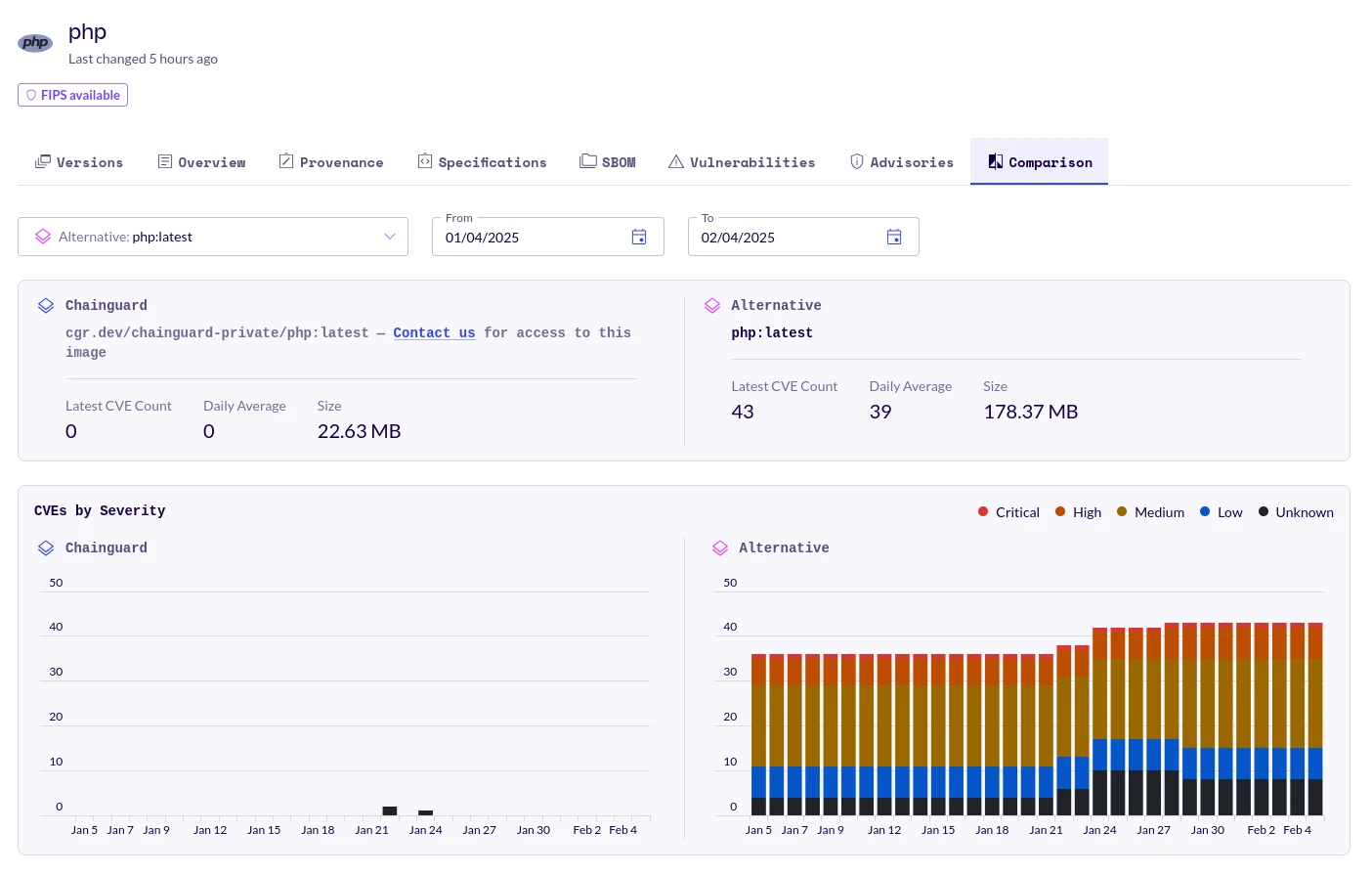
Task: Expand the Alternative selector chevron
Action: click(x=390, y=237)
